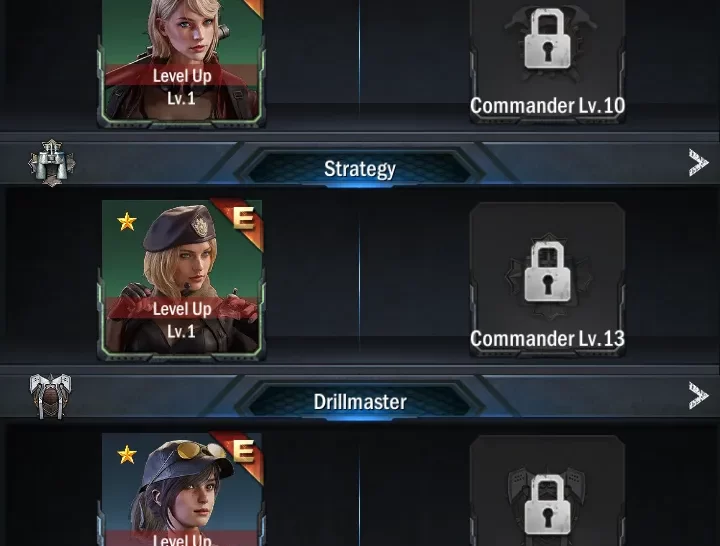Expand the Strategy section with its arrow
This screenshot has height=546, width=720.
[698, 163]
